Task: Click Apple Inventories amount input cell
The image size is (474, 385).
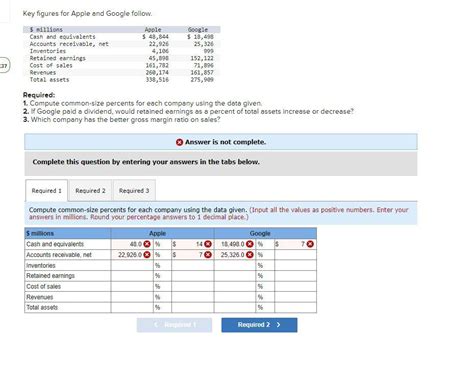Action: [132, 265]
